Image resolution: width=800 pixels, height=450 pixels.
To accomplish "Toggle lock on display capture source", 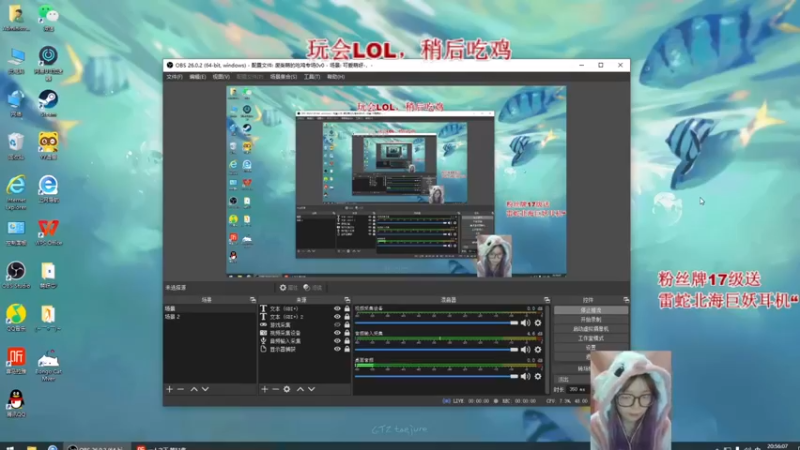I will tap(347, 349).
